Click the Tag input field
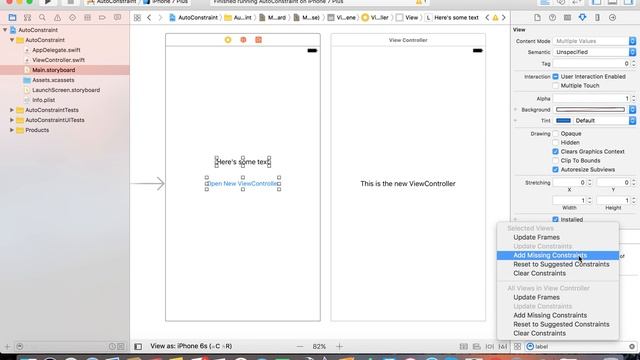640x360 pixels. tap(592, 64)
